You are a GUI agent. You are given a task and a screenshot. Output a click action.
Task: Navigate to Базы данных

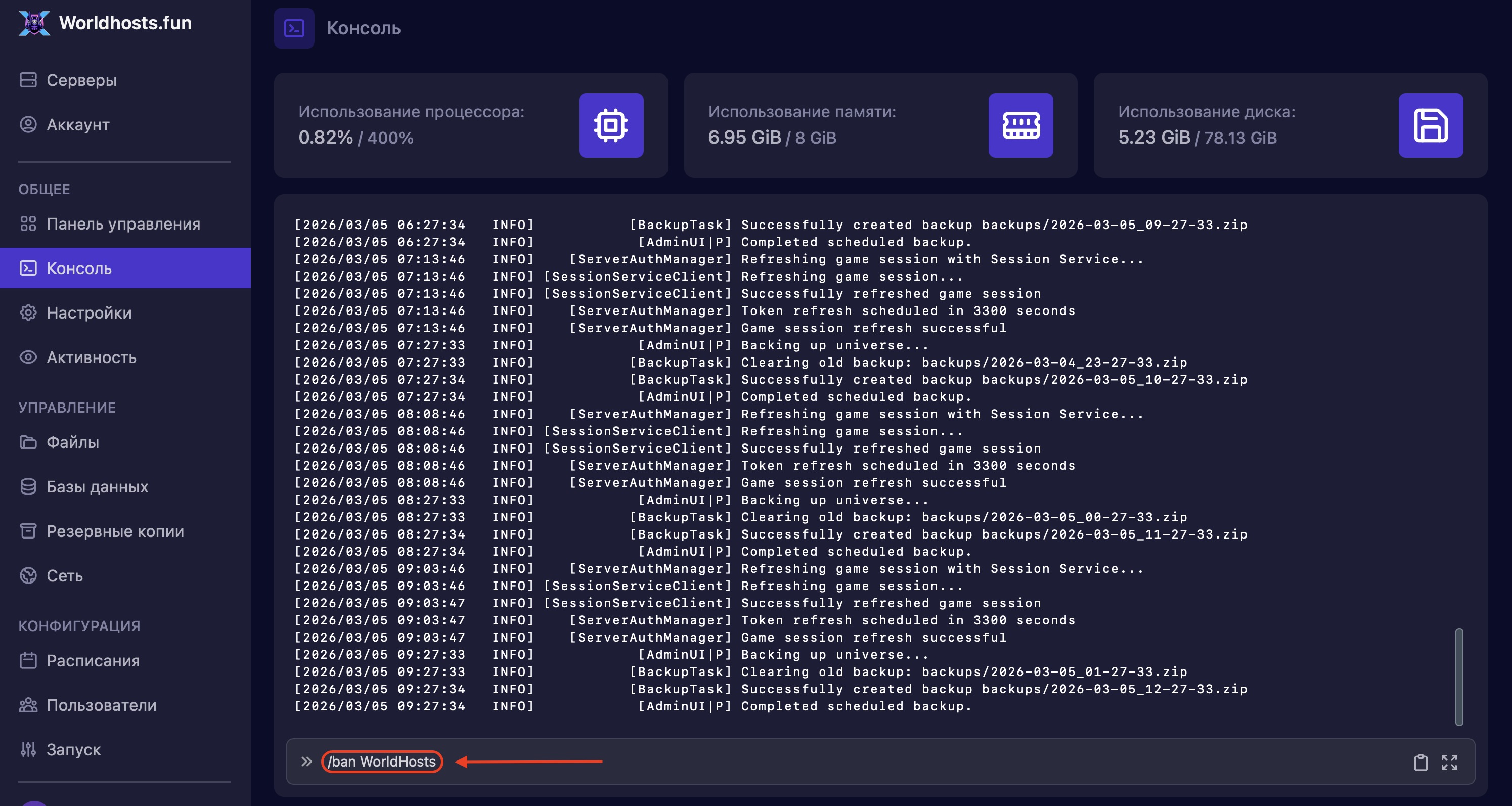pos(97,486)
